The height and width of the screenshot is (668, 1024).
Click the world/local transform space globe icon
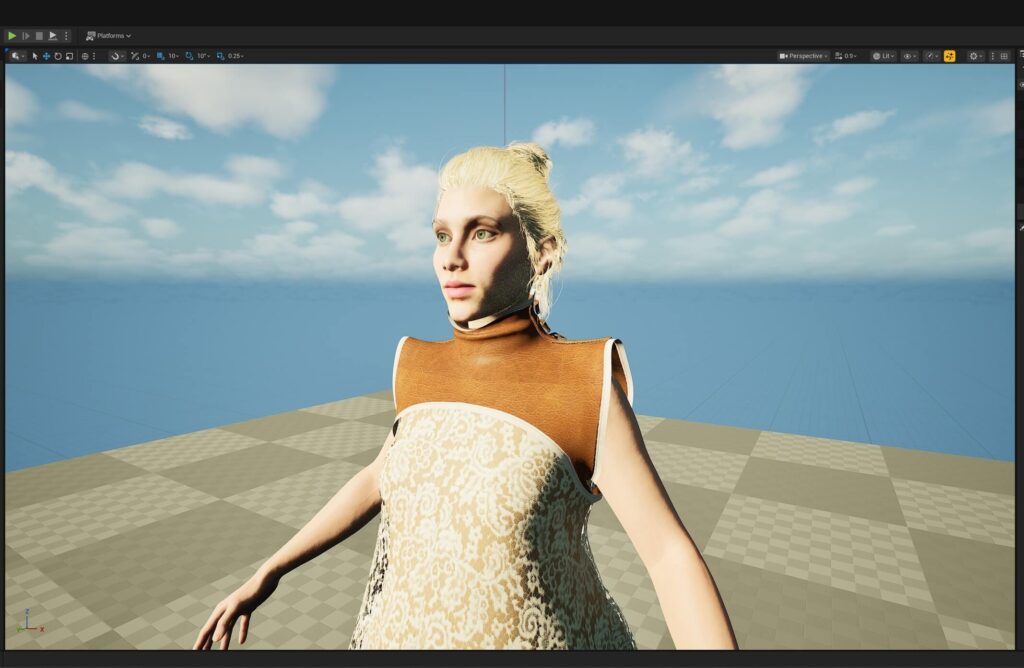point(85,56)
